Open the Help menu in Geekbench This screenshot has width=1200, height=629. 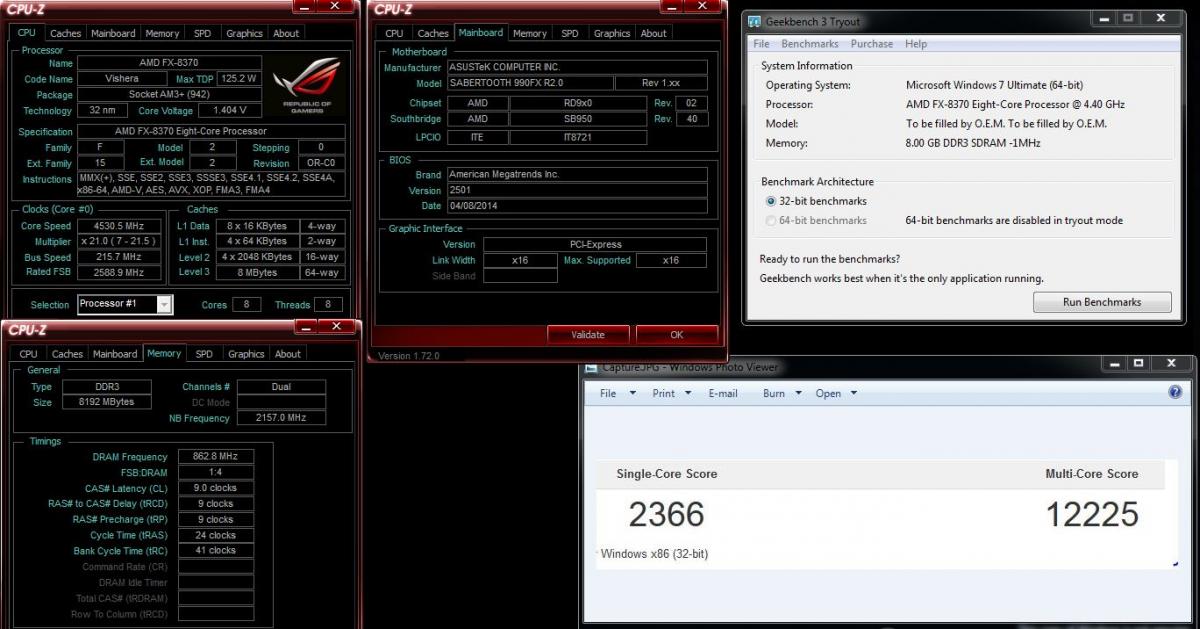point(916,44)
